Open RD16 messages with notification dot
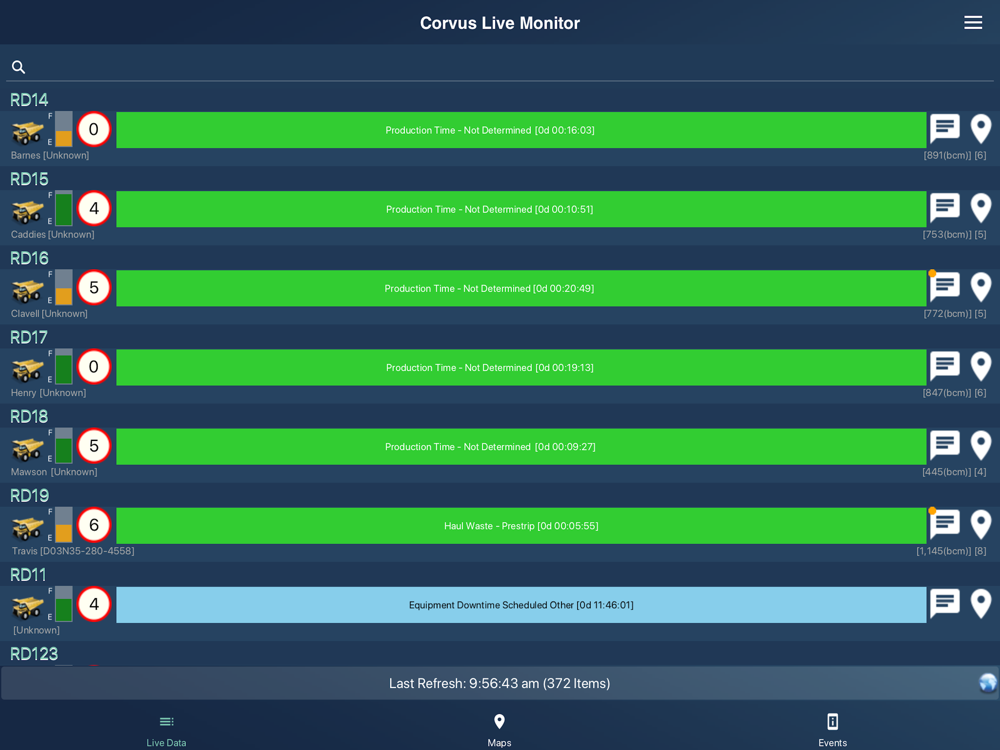This screenshot has width=1000, height=750. tap(945, 288)
